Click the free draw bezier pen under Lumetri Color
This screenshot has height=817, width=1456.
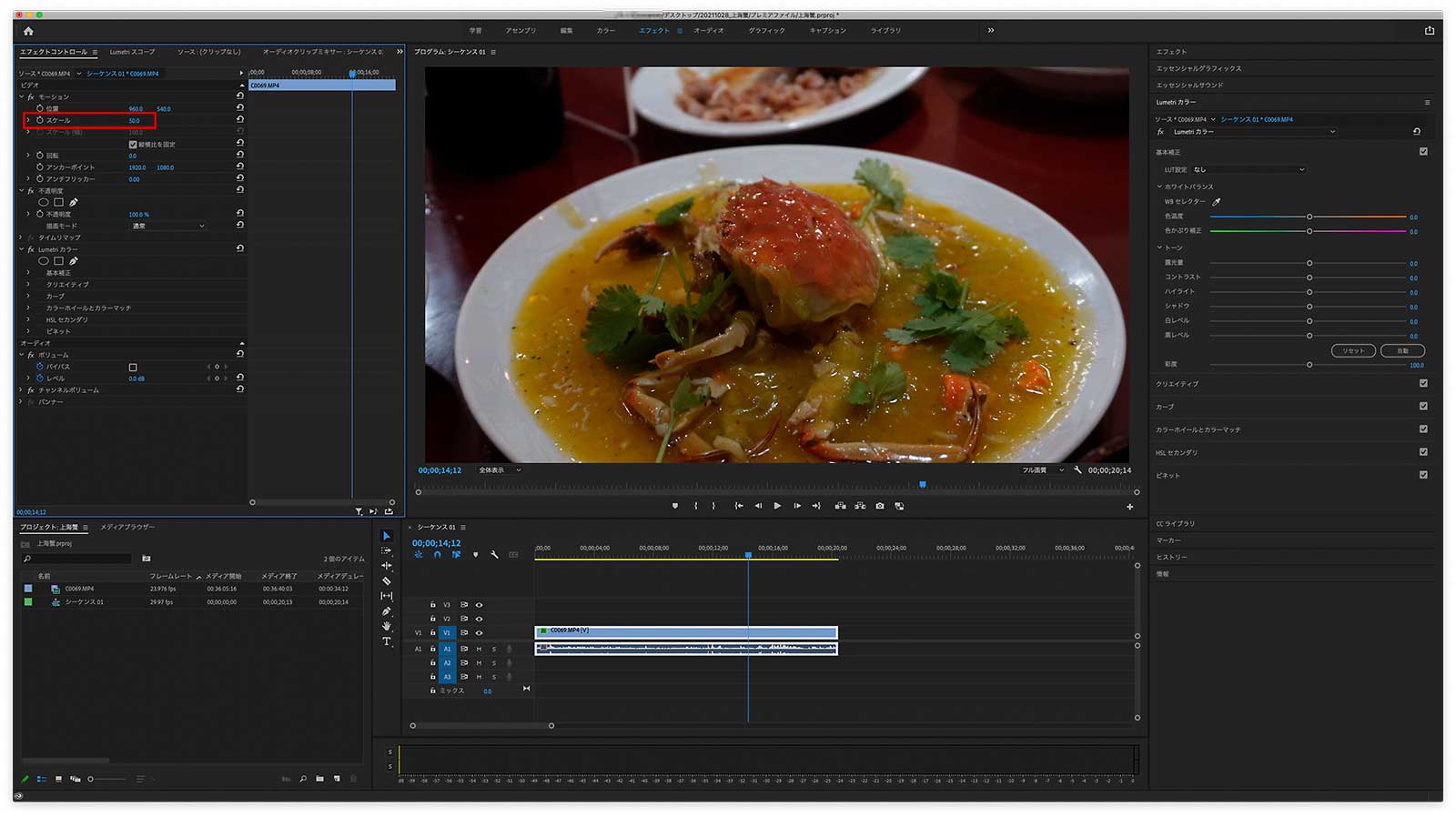point(74,261)
